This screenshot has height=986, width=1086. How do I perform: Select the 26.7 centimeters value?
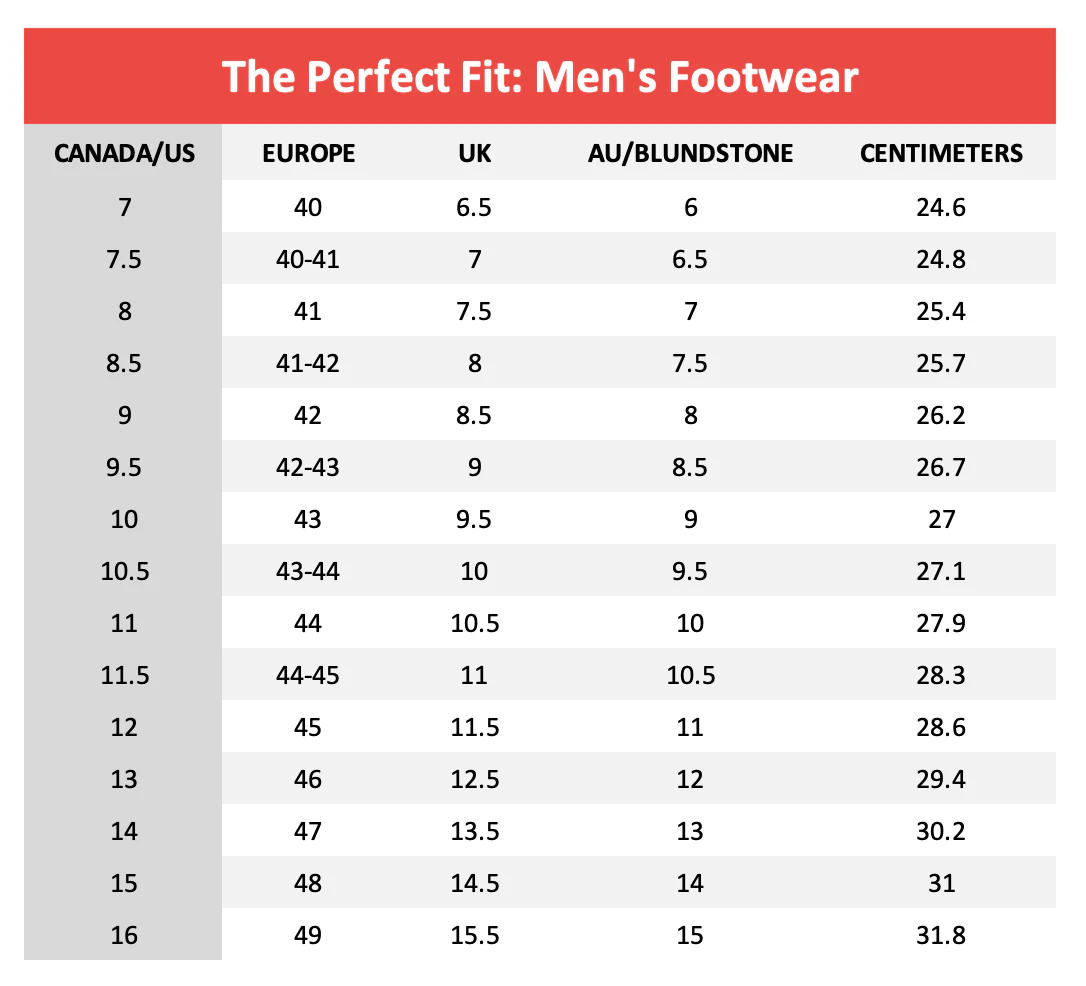tap(941, 468)
